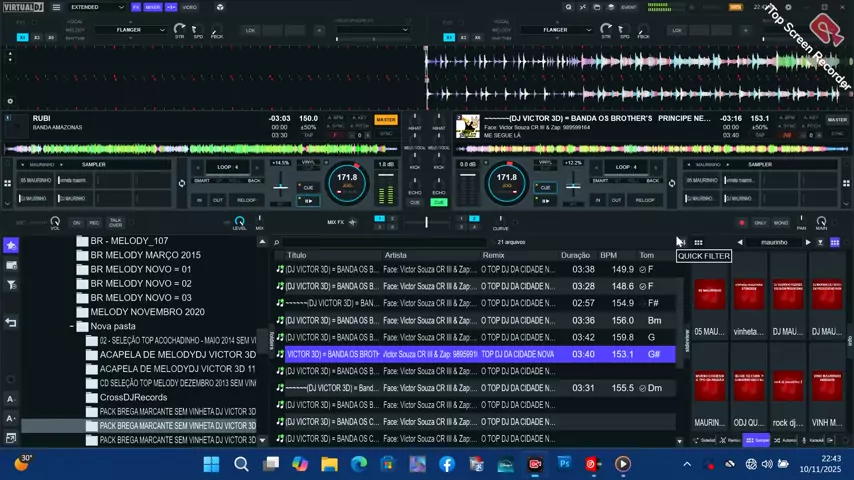This screenshot has width=854, height=480.
Task: Click the crossfader slider in the mixer
Action: coord(426,222)
